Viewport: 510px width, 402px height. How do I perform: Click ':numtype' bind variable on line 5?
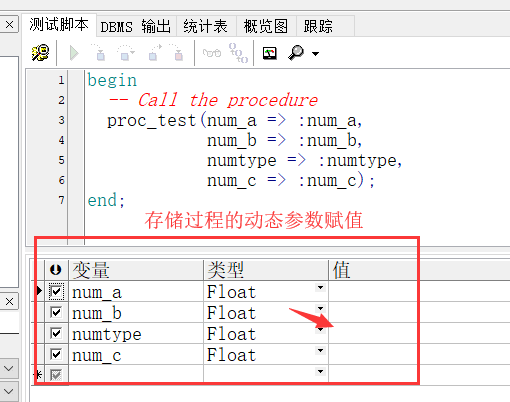click(357, 161)
